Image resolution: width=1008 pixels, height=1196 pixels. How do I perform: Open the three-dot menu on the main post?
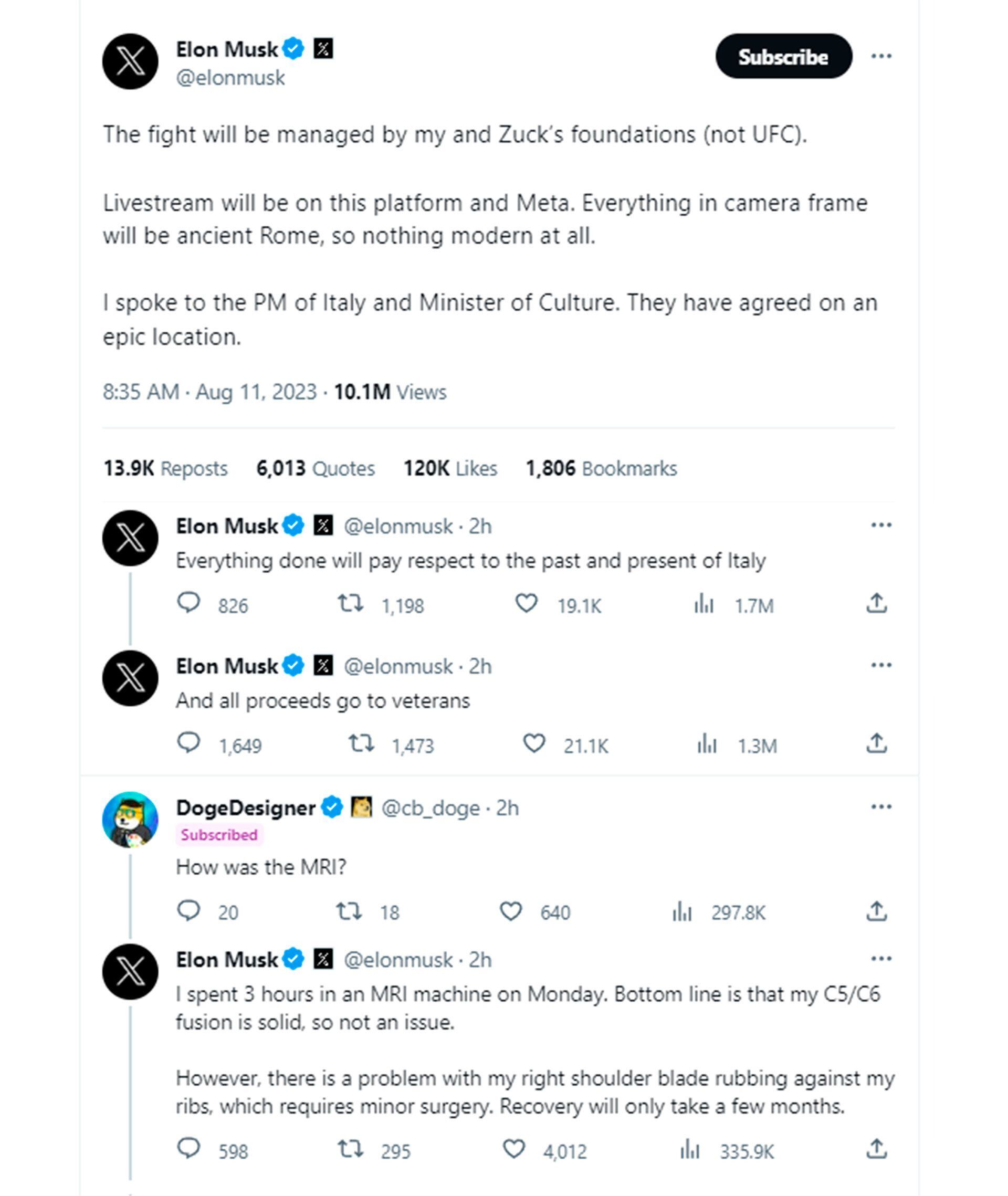coord(880,56)
